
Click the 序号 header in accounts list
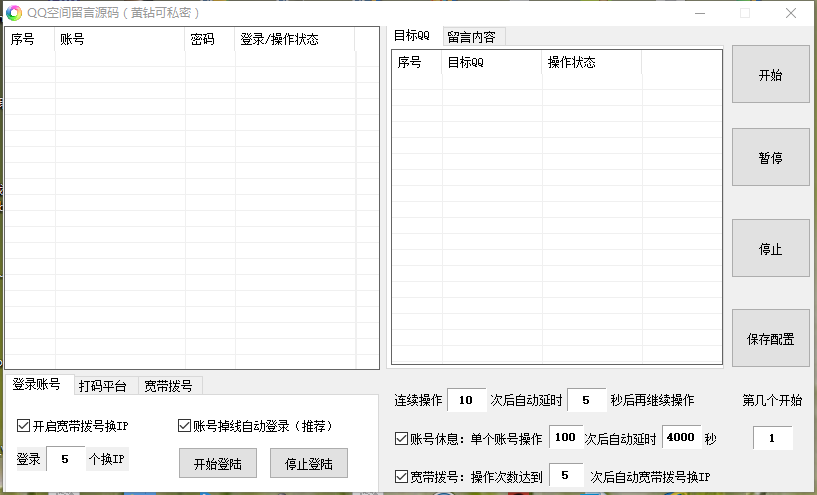(x=30, y=39)
